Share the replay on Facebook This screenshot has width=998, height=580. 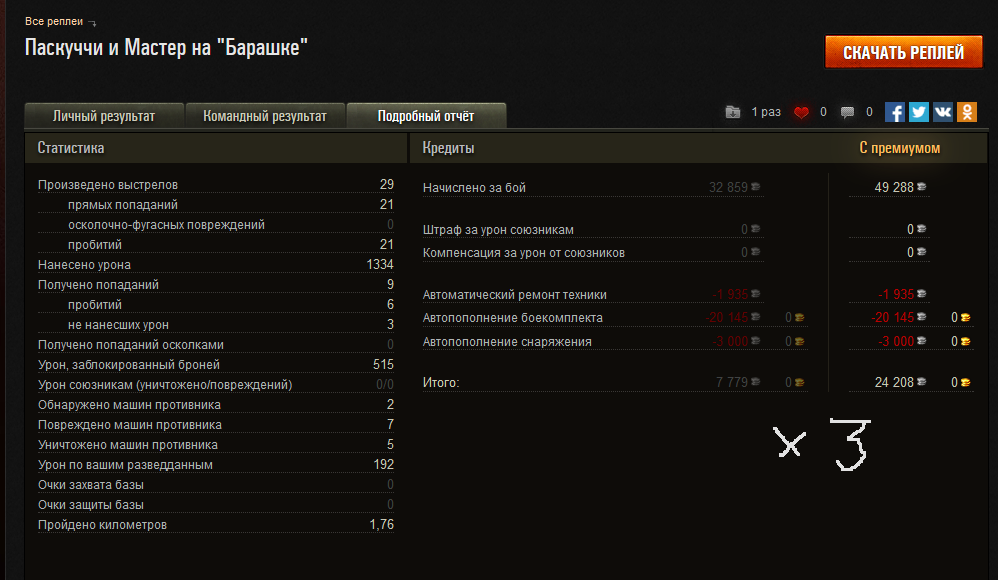point(894,112)
